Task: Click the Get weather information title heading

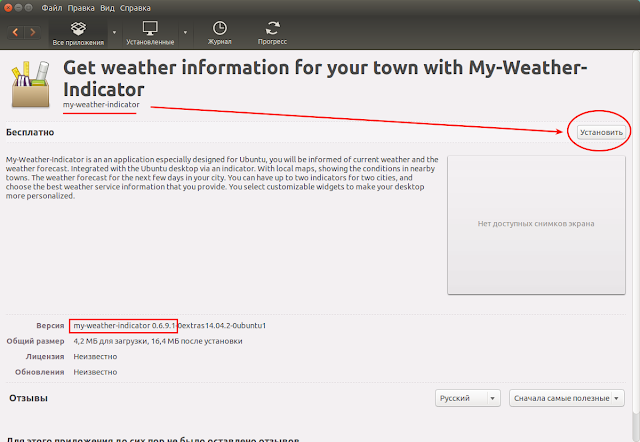Action: (325, 78)
